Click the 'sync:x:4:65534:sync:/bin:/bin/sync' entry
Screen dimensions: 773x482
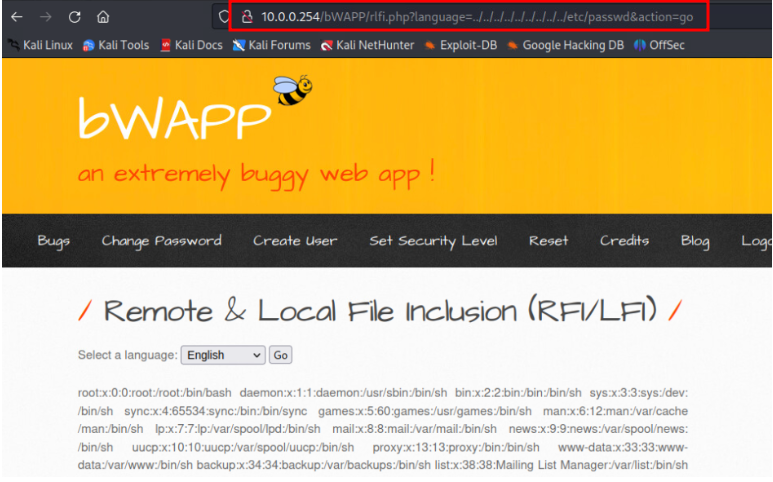click(216, 412)
